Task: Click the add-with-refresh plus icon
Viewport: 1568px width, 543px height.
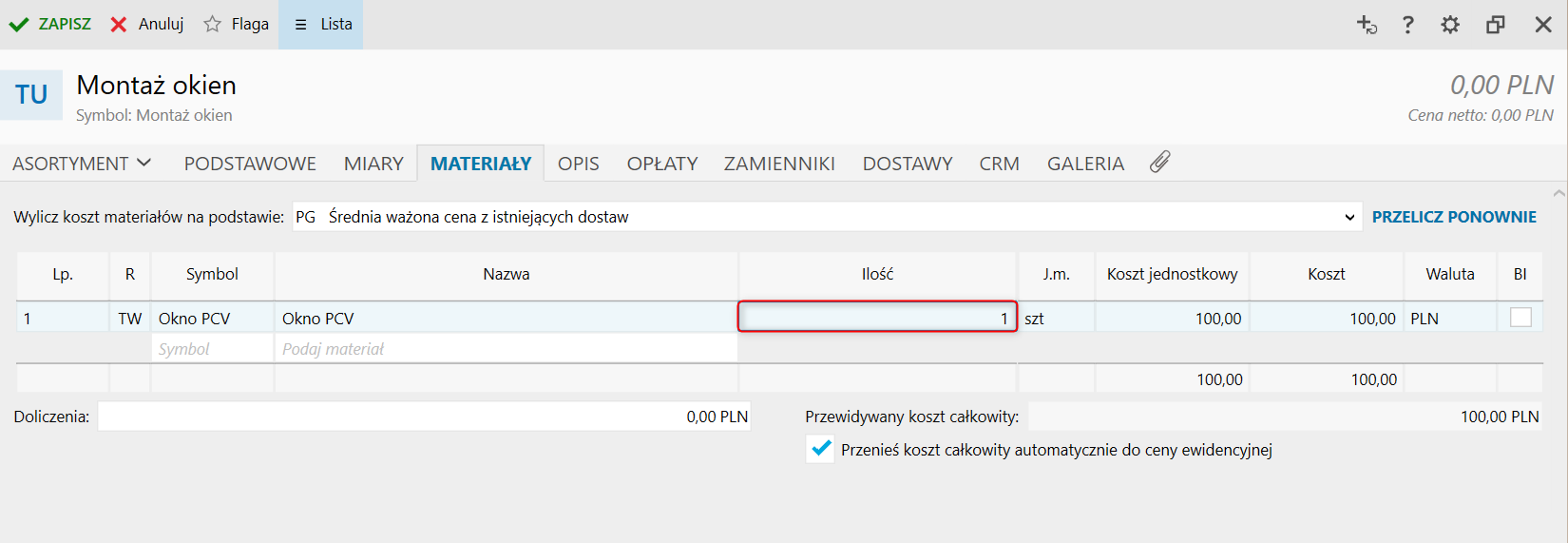Action: coord(1367,25)
